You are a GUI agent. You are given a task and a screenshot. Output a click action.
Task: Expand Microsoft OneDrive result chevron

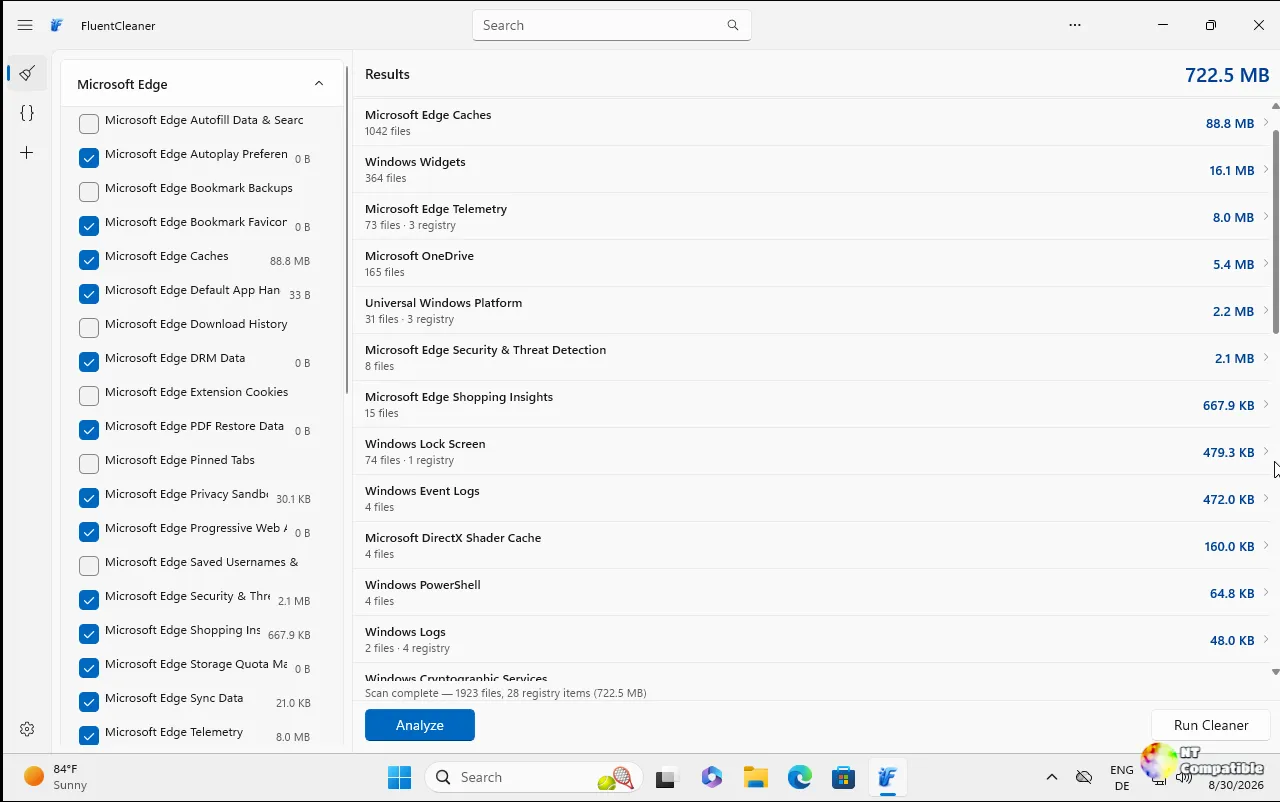(x=1266, y=263)
